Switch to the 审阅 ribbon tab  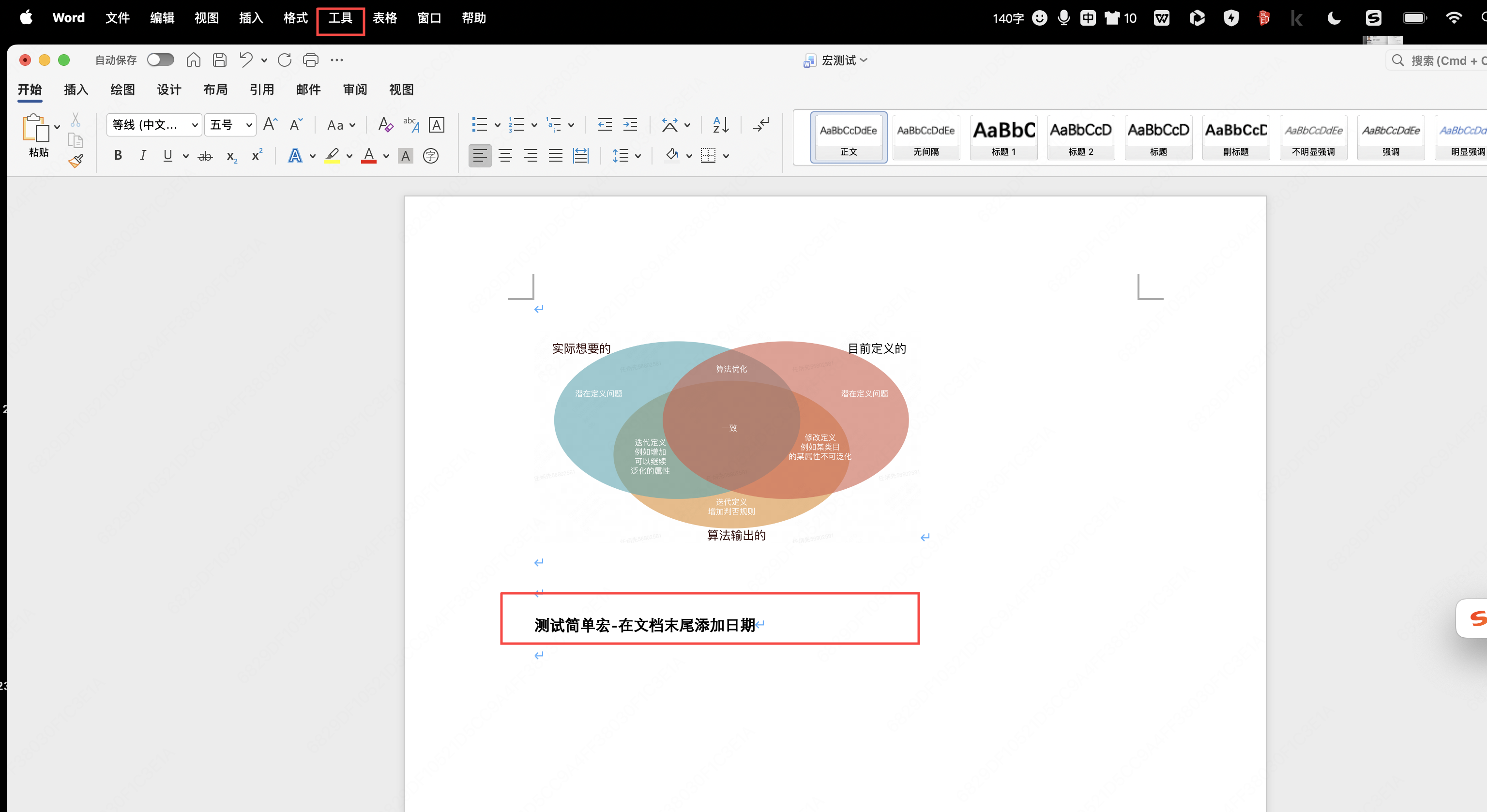(354, 90)
